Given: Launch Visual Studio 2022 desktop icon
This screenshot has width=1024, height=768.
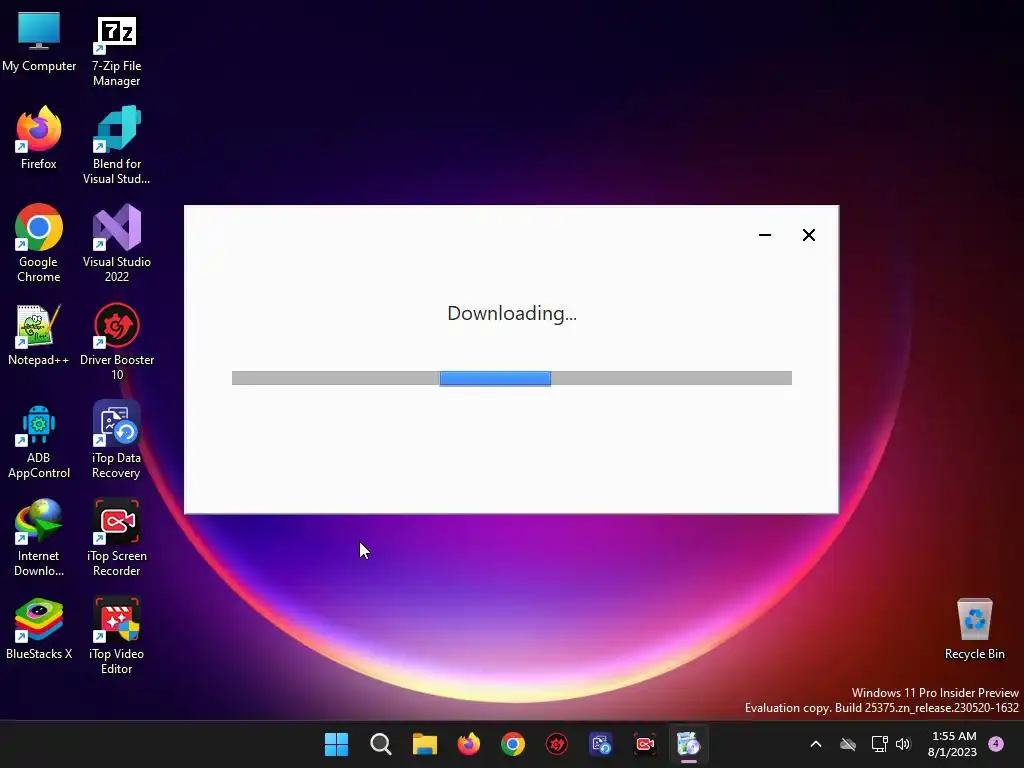Looking at the screenshot, I should click(x=116, y=243).
